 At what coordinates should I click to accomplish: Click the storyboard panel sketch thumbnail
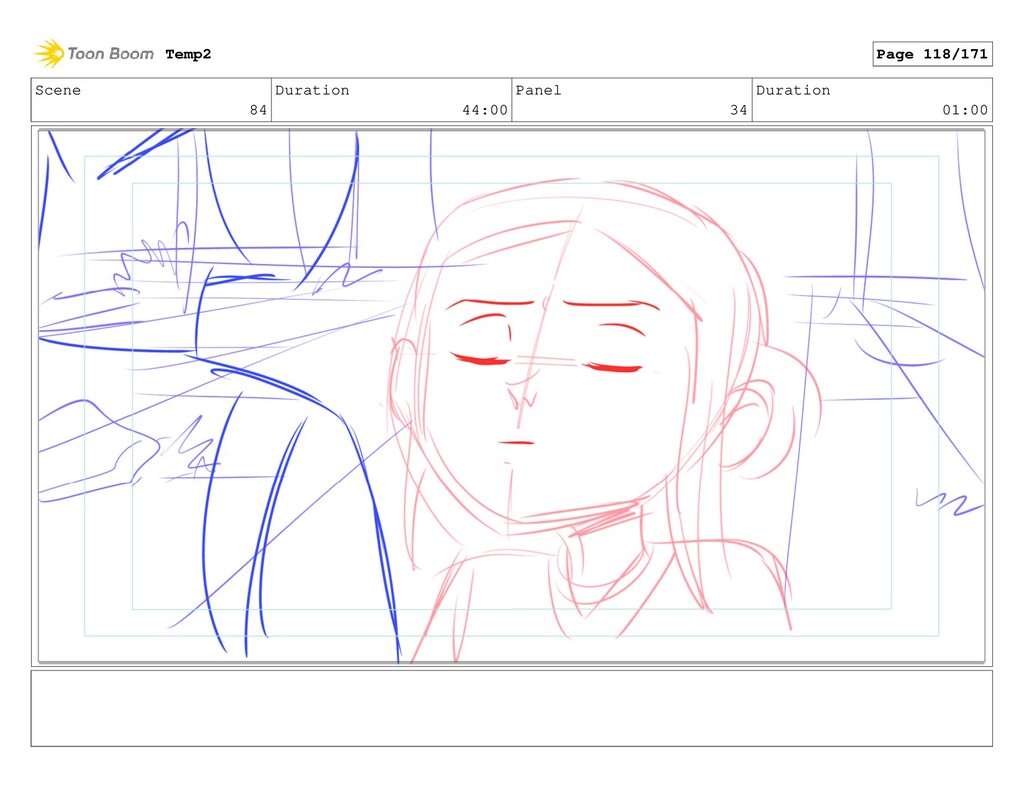[511, 396]
